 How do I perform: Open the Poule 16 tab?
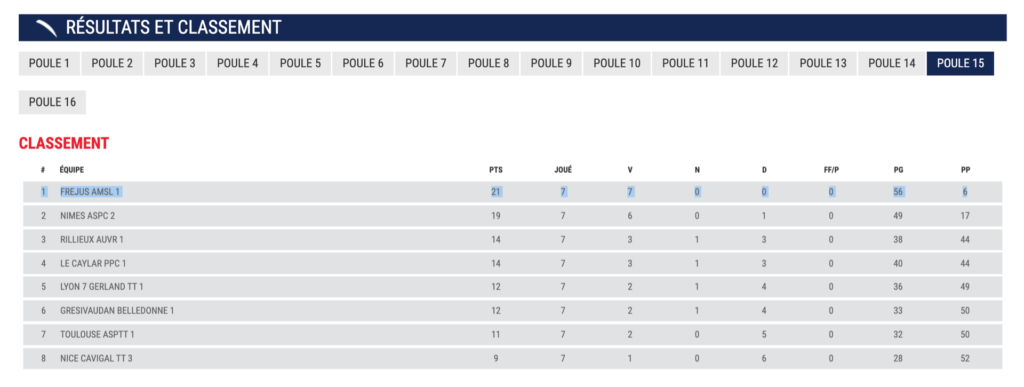pyautogui.click(x=52, y=102)
